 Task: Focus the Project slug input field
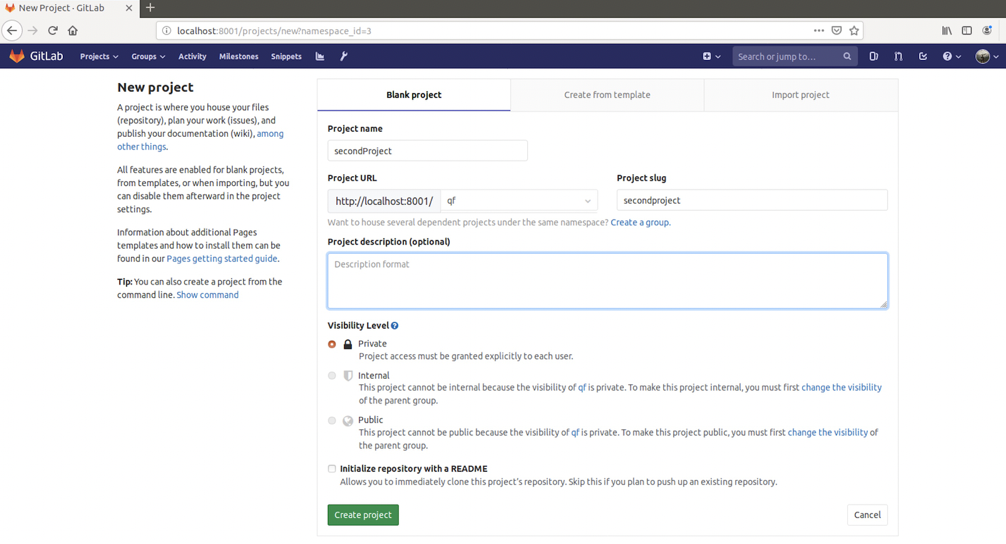752,200
